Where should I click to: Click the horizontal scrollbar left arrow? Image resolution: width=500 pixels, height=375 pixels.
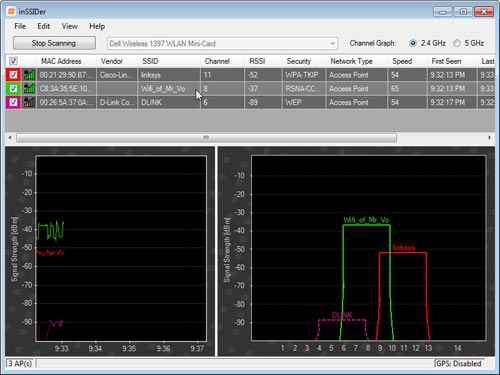[x=10, y=137]
